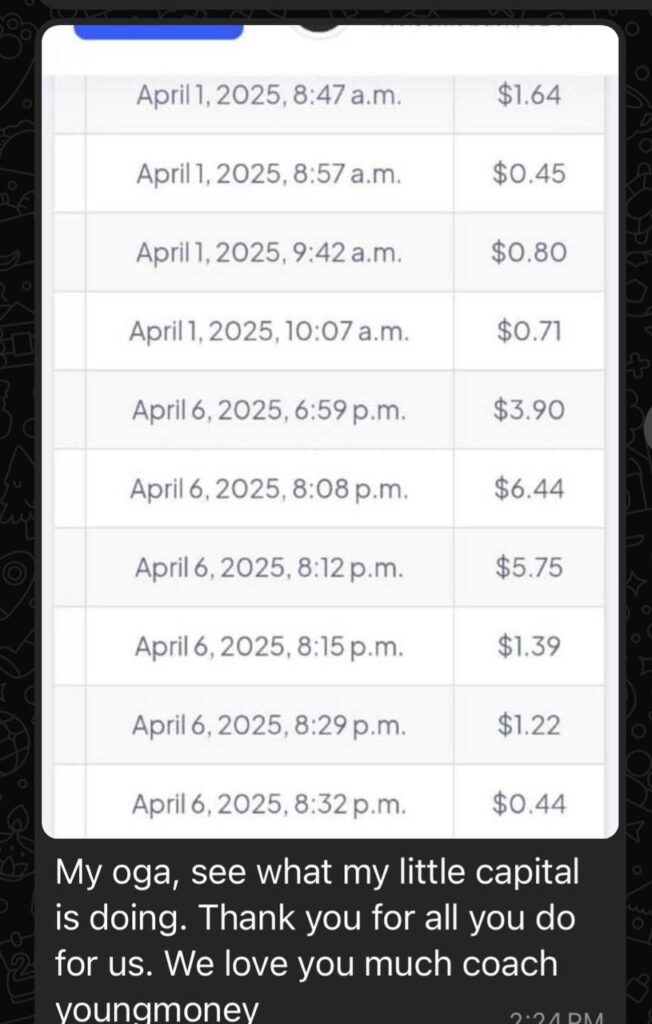
Task: Tap the "My oga, see what" message caption
Action: [317, 940]
